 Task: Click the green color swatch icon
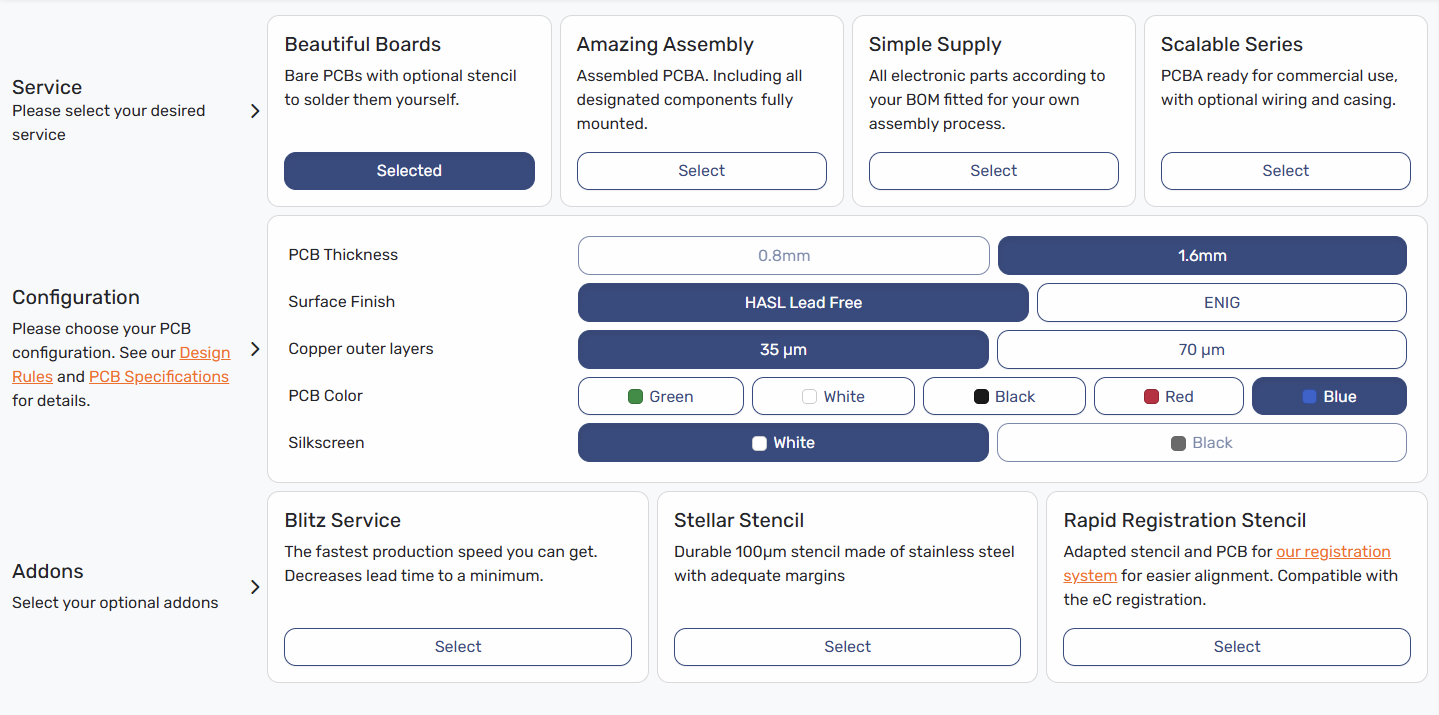tap(635, 397)
